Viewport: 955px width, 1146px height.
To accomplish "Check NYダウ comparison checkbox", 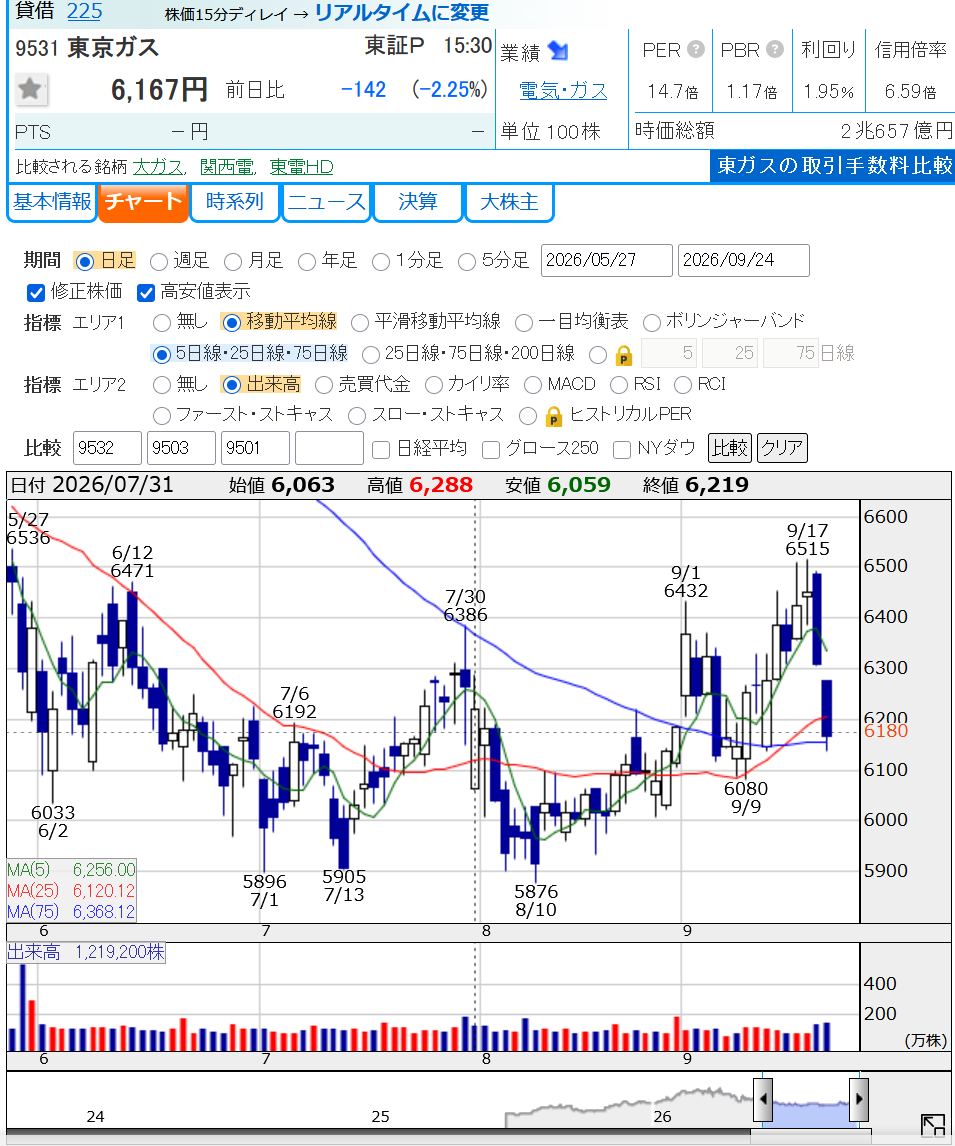I will coord(622,449).
